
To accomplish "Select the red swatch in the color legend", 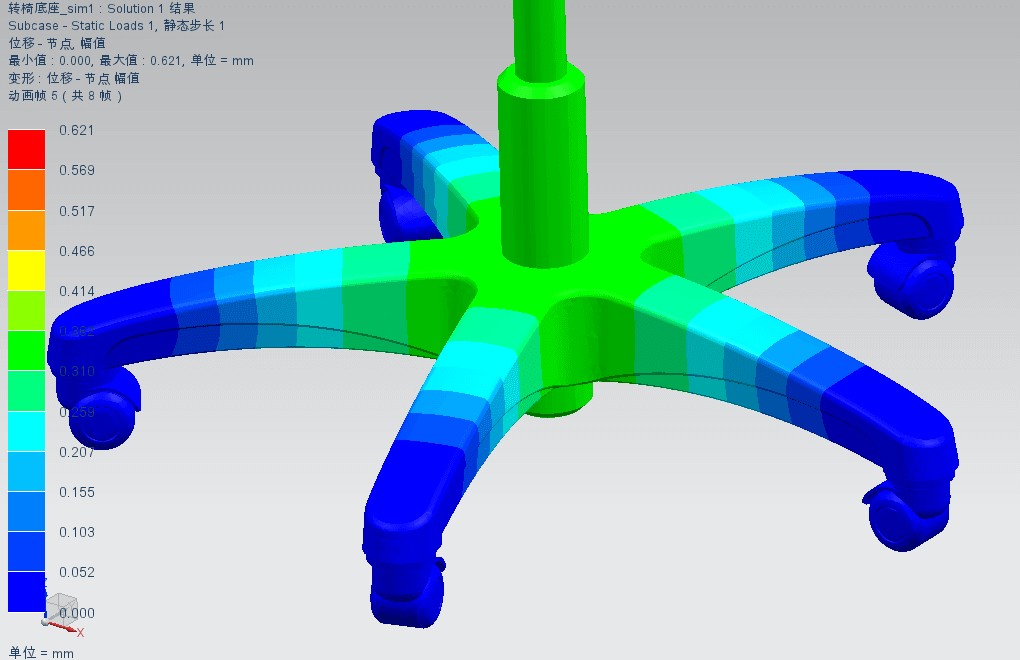I will click(27, 150).
